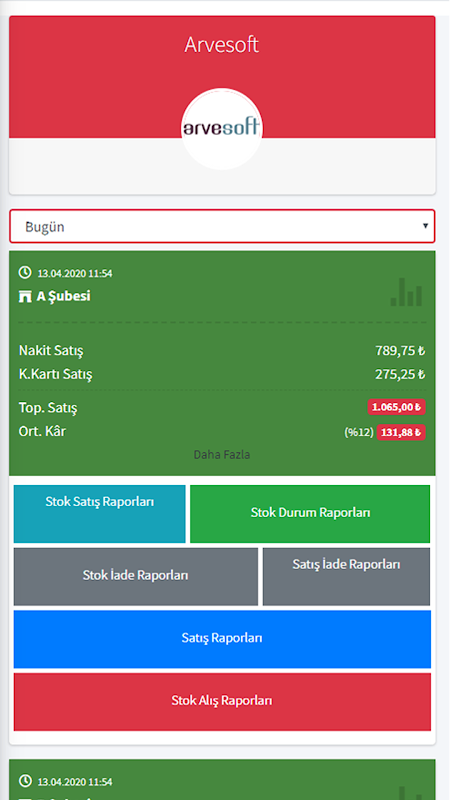Click the A Şubesi branch name
Screen dimensions: 450x800
pyautogui.click(x=63, y=296)
